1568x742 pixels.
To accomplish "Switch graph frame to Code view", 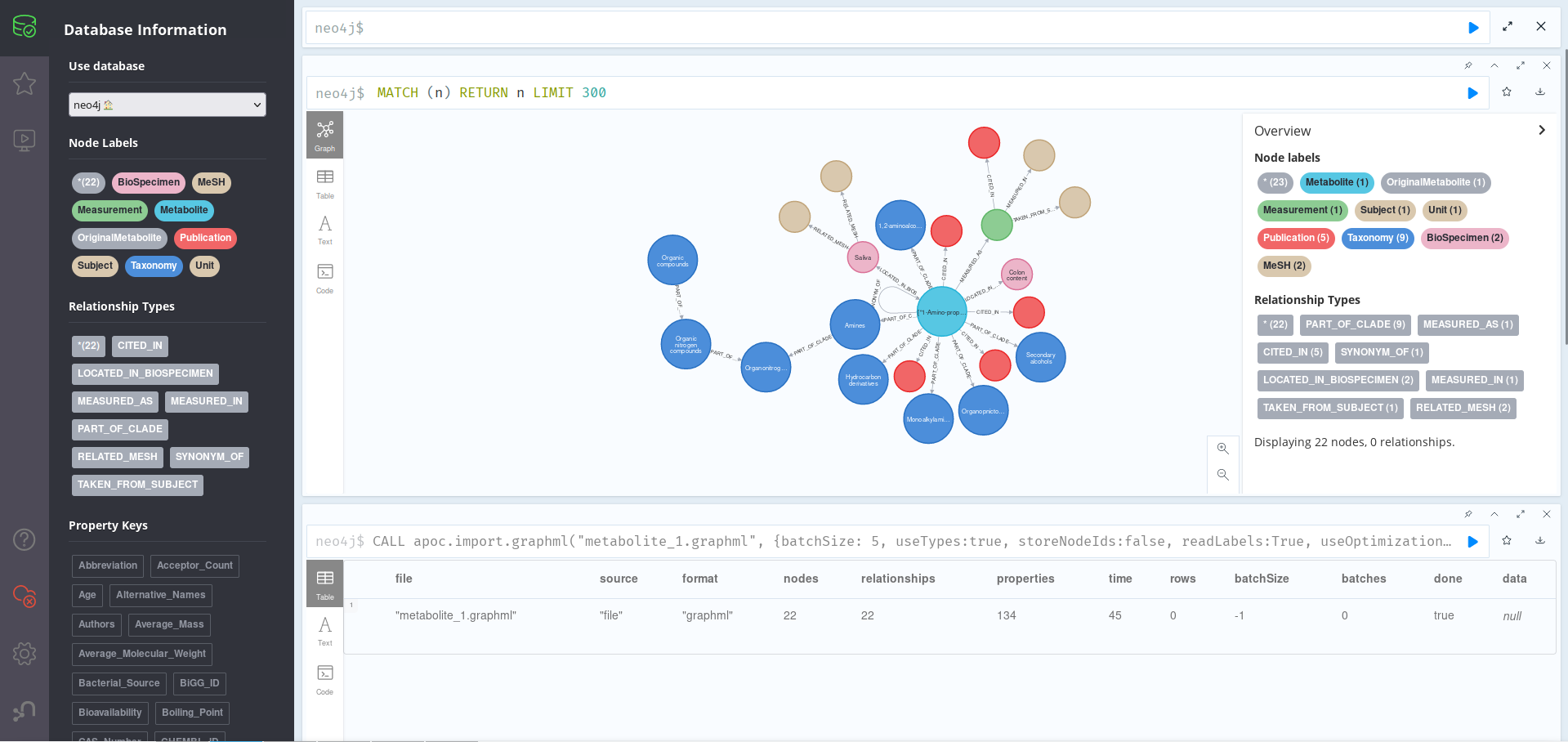I will 325,279.
